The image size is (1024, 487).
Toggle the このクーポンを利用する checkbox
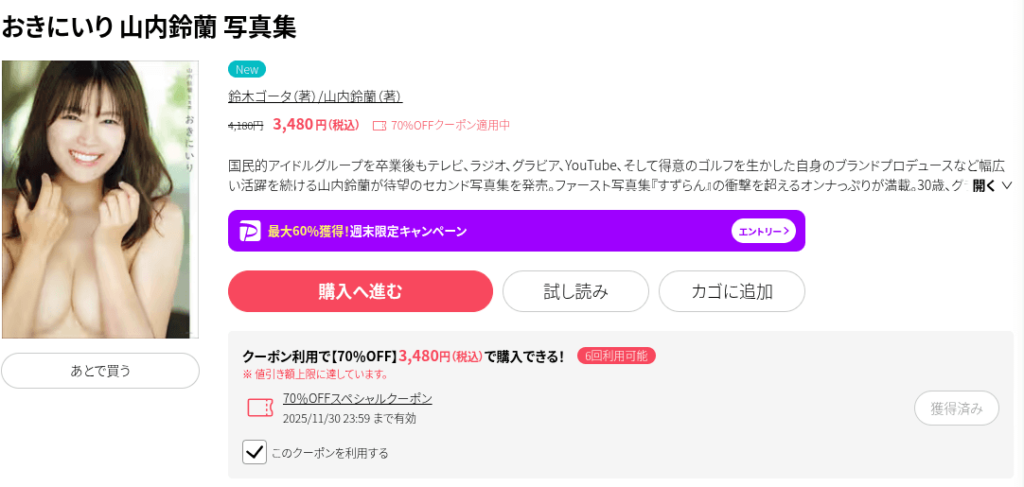(255, 452)
